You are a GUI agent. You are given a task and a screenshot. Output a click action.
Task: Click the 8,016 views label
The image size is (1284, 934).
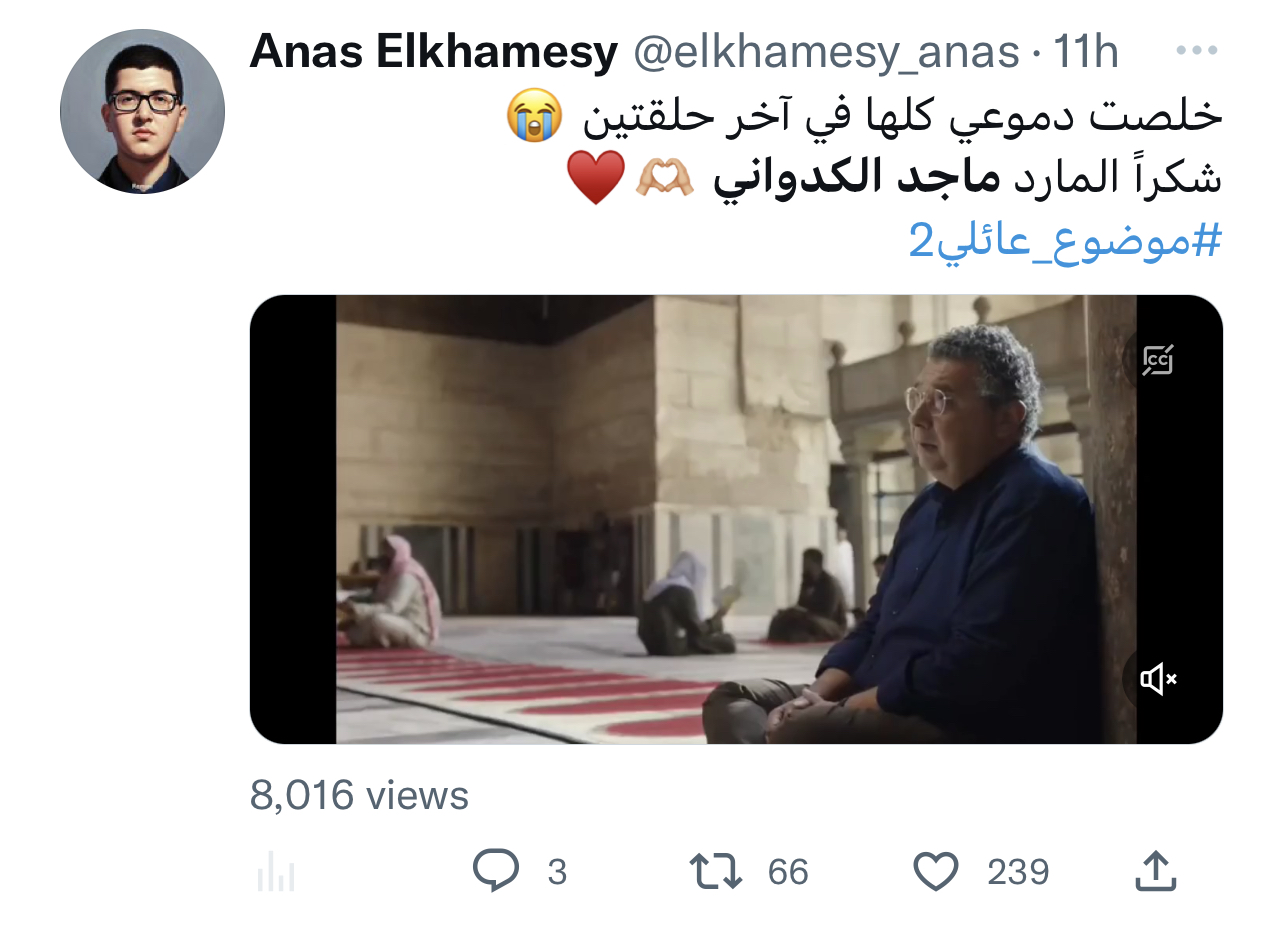(359, 796)
